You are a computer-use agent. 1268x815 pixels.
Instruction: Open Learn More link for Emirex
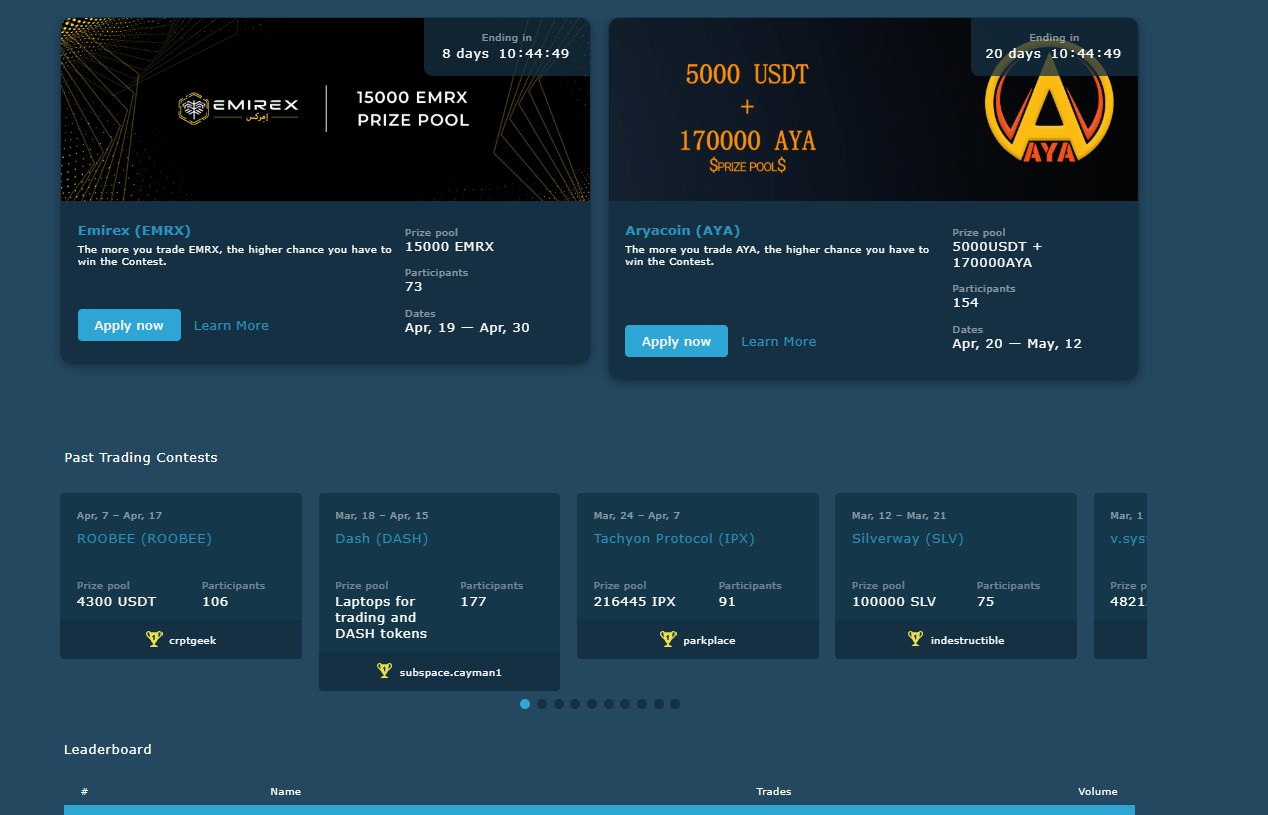(231, 325)
